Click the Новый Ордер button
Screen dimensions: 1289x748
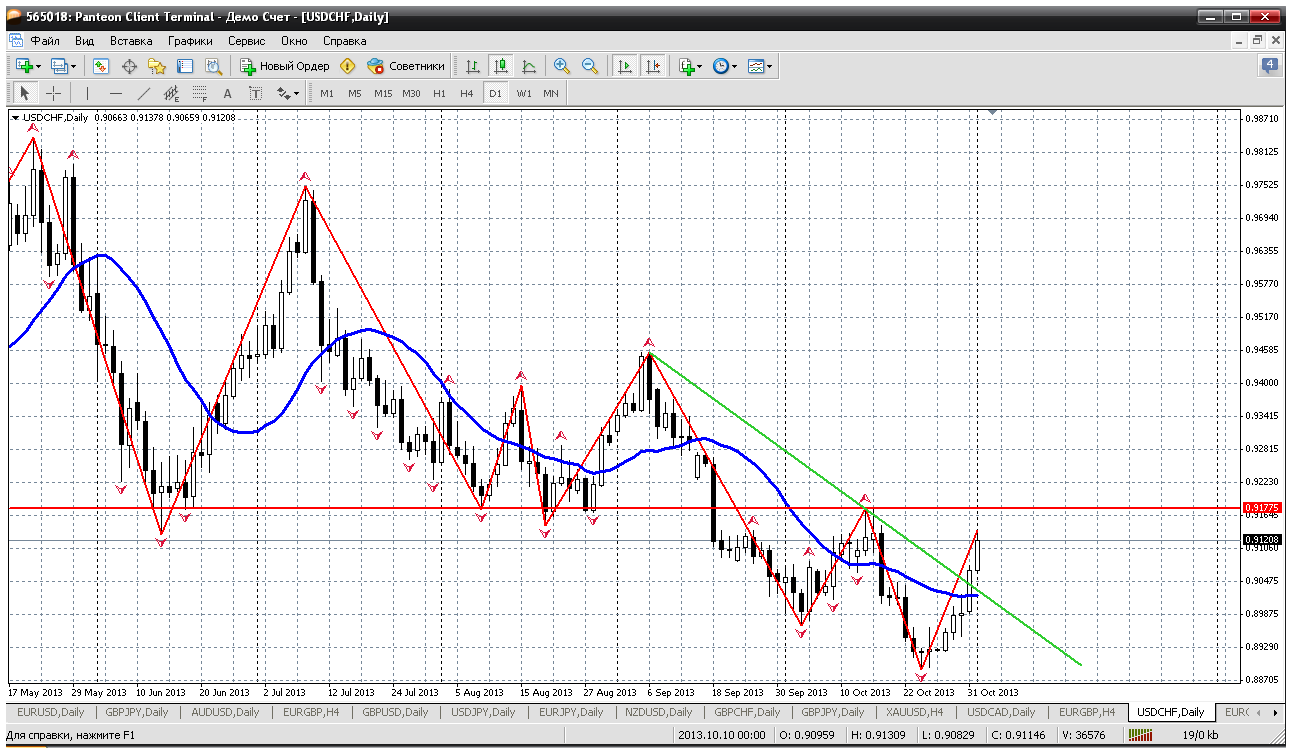point(285,66)
